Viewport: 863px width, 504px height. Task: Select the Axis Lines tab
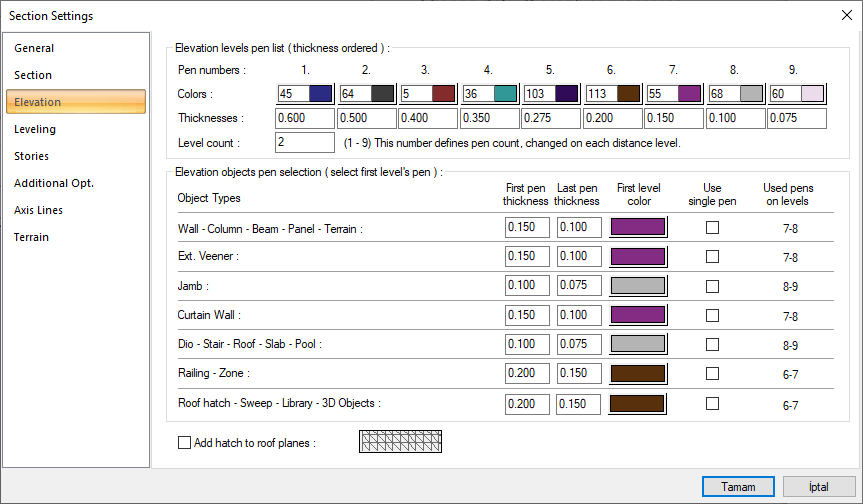tap(38, 210)
